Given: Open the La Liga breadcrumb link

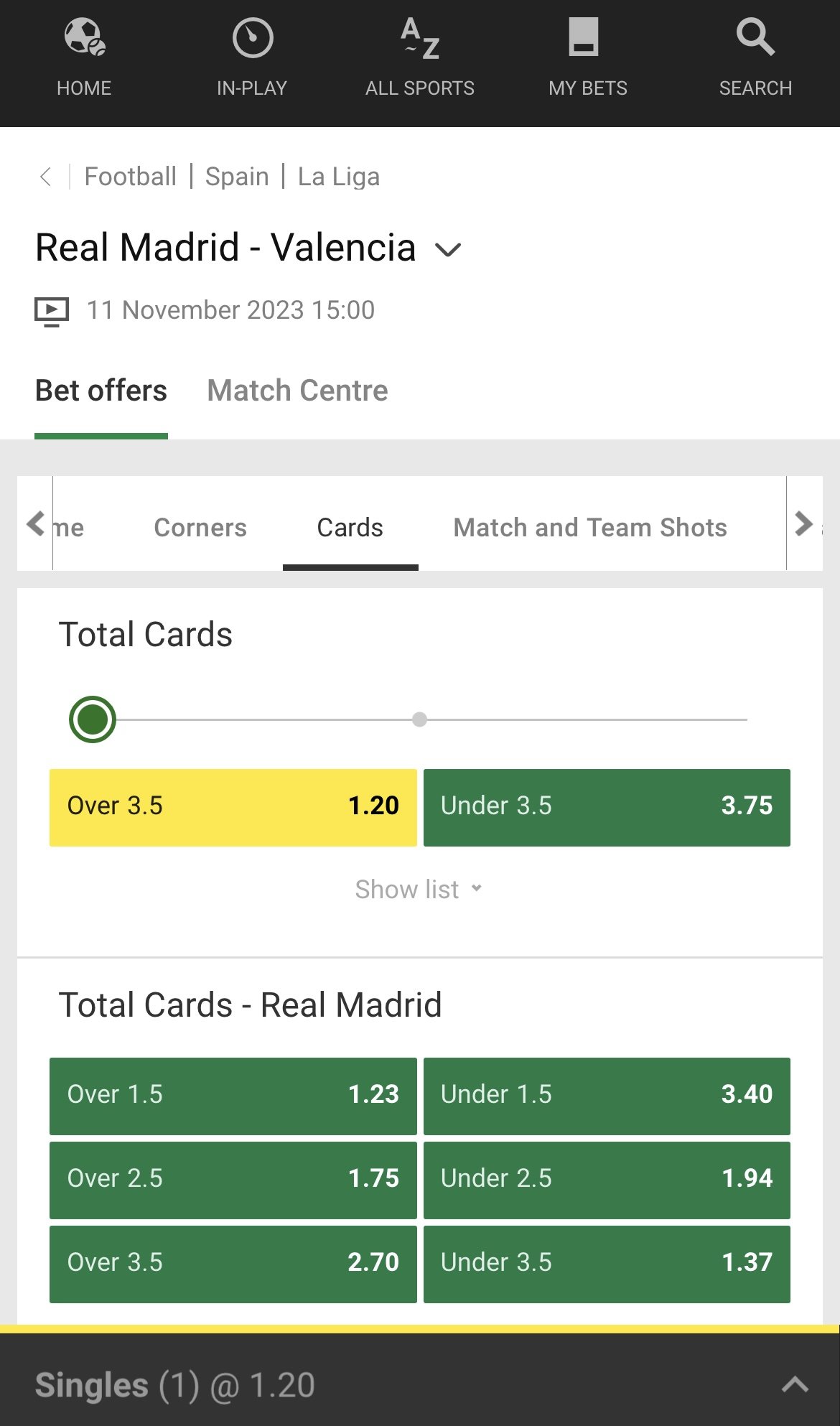Looking at the screenshot, I should click(x=339, y=177).
